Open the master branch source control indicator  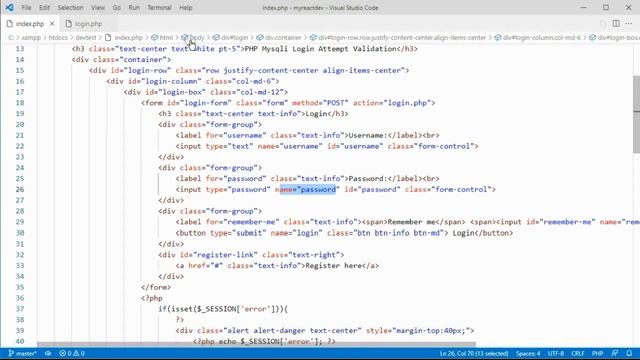click(22, 353)
